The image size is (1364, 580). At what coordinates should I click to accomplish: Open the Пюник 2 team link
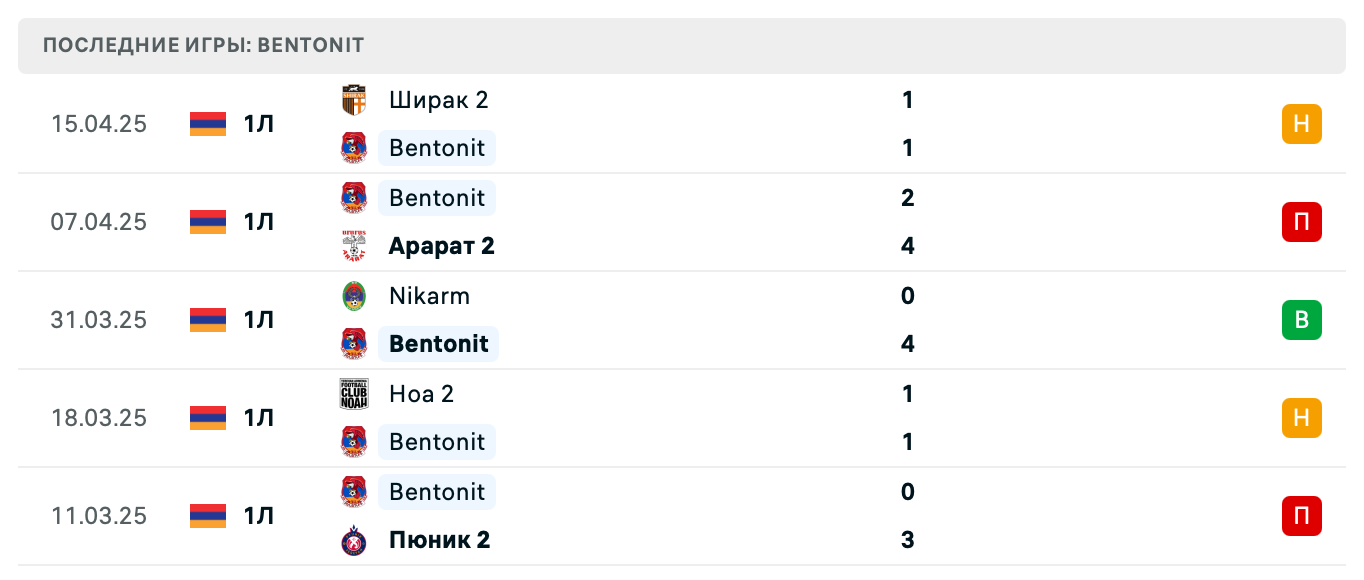coord(439,540)
